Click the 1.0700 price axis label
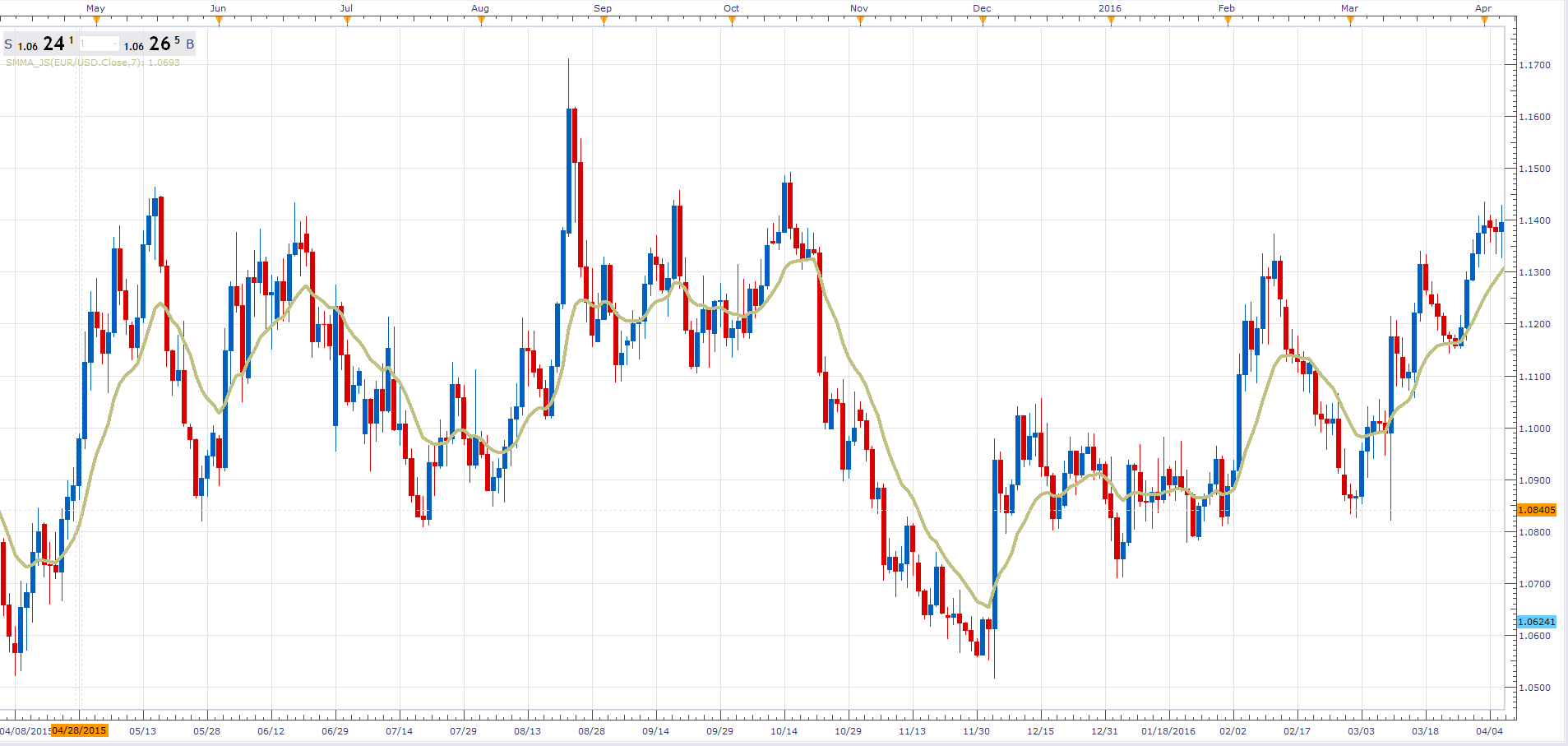Screen dimensions: 1568x746 point(1534,584)
